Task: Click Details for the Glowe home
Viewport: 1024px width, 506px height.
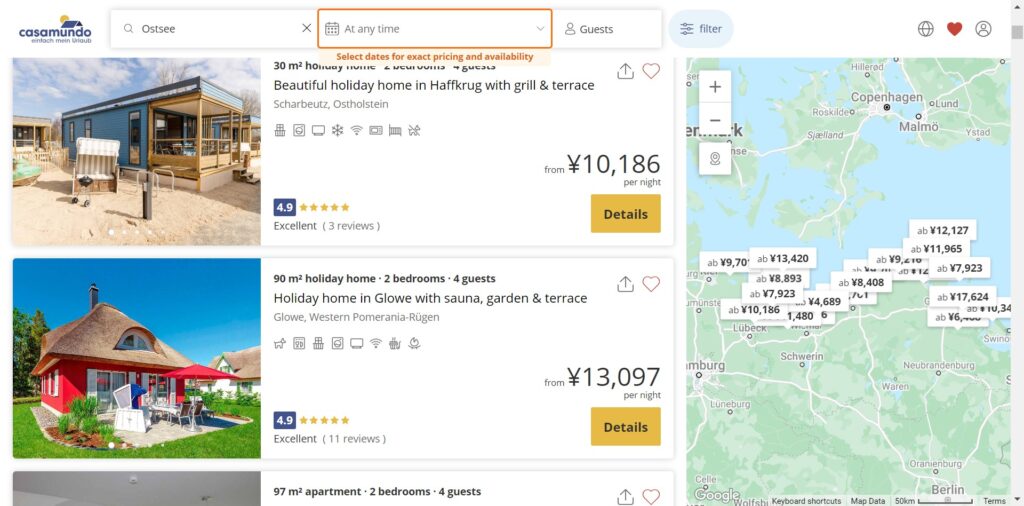Action: coord(625,427)
